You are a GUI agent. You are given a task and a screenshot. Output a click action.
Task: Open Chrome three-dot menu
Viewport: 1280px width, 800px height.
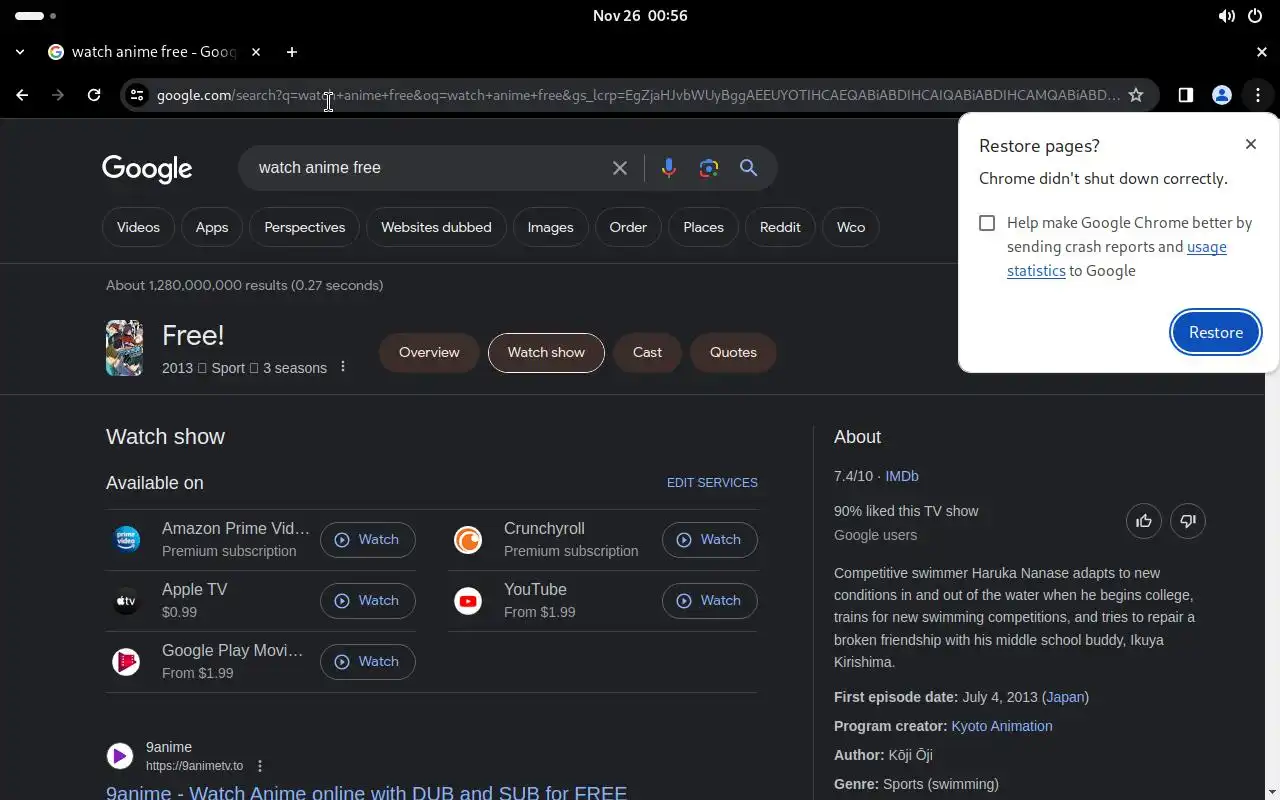pyautogui.click(x=1258, y=95)
